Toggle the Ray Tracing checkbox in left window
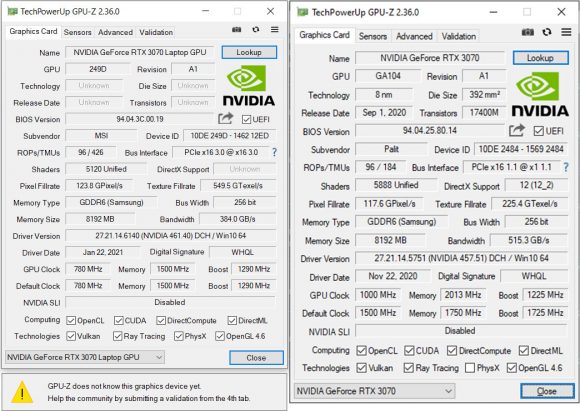 click(x=118, y=336)
